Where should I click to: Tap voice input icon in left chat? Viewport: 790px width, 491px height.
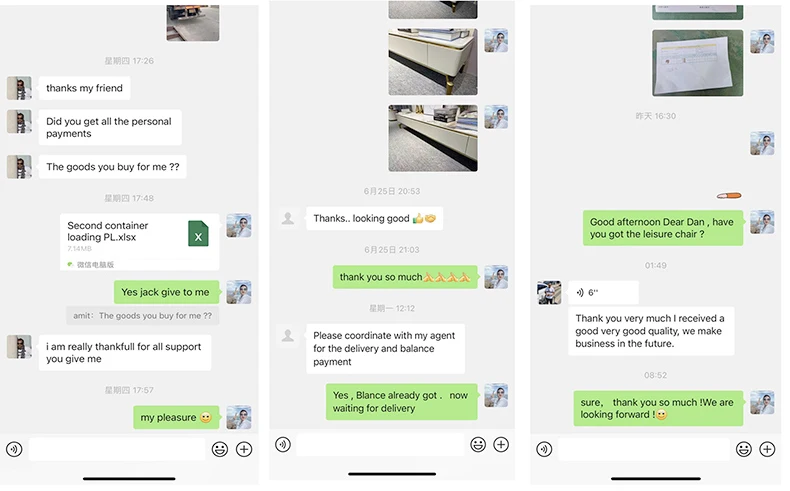click(14, 449)
